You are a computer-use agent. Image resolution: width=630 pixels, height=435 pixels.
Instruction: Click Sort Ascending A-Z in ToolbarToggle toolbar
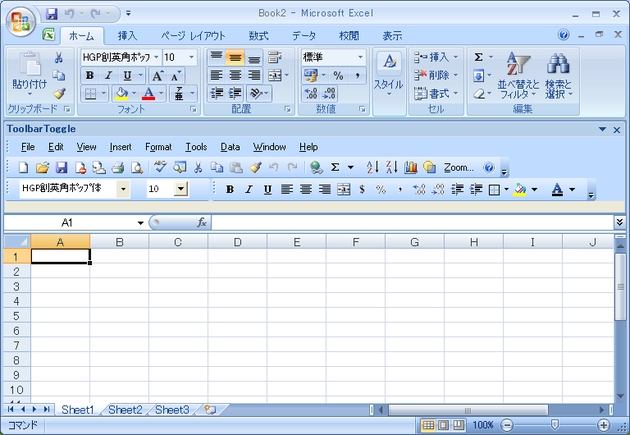tap(372, 167)
